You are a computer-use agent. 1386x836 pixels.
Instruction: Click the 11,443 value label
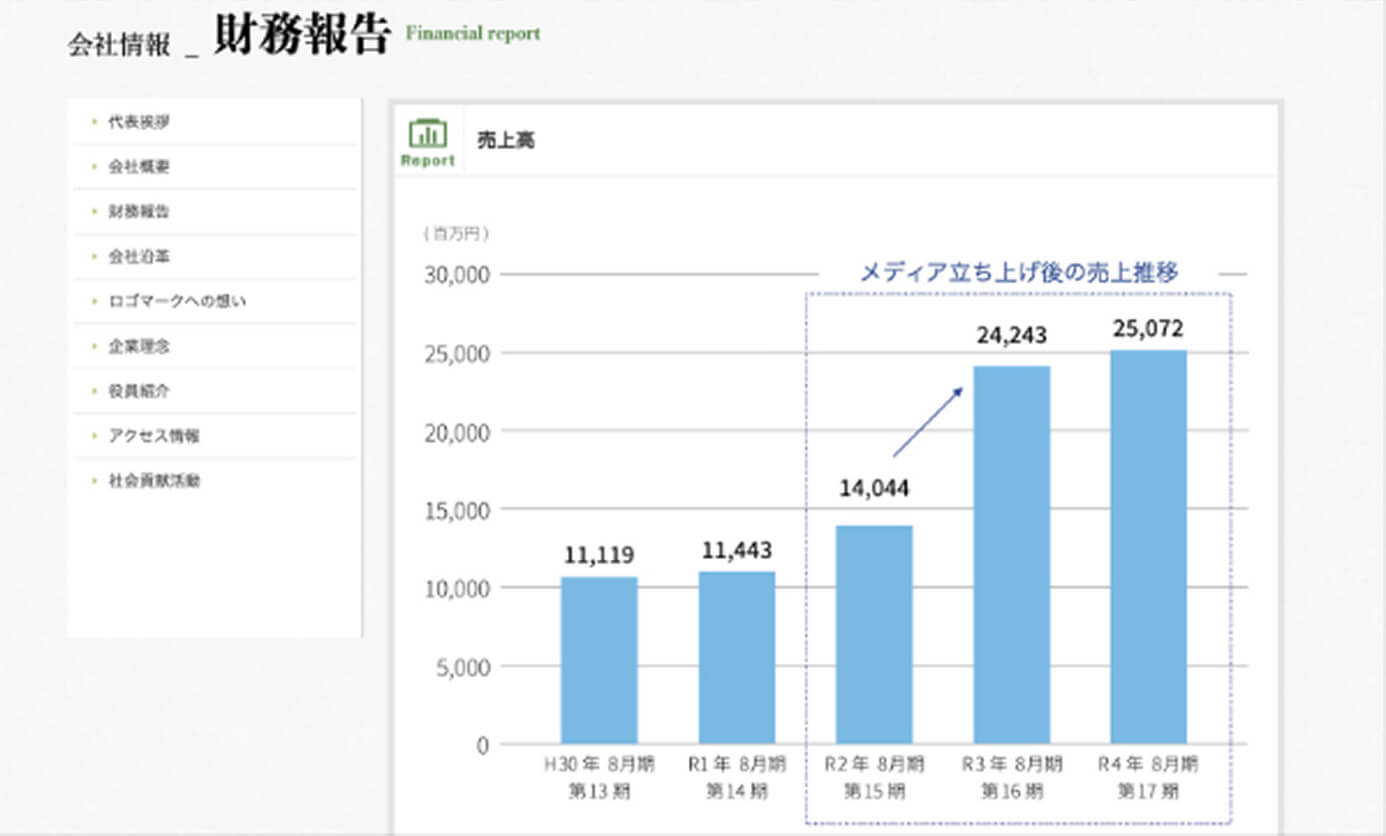(x=737, y=551)
